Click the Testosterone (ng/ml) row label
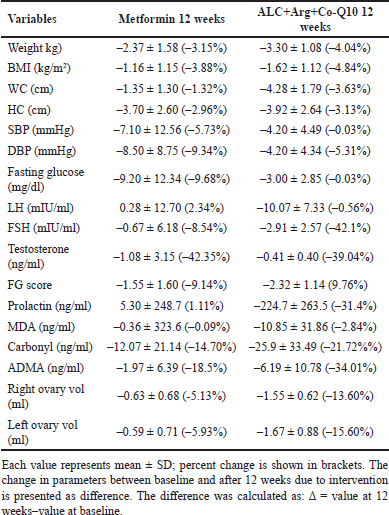Screen dimensions: 389x515 [38, 257]
